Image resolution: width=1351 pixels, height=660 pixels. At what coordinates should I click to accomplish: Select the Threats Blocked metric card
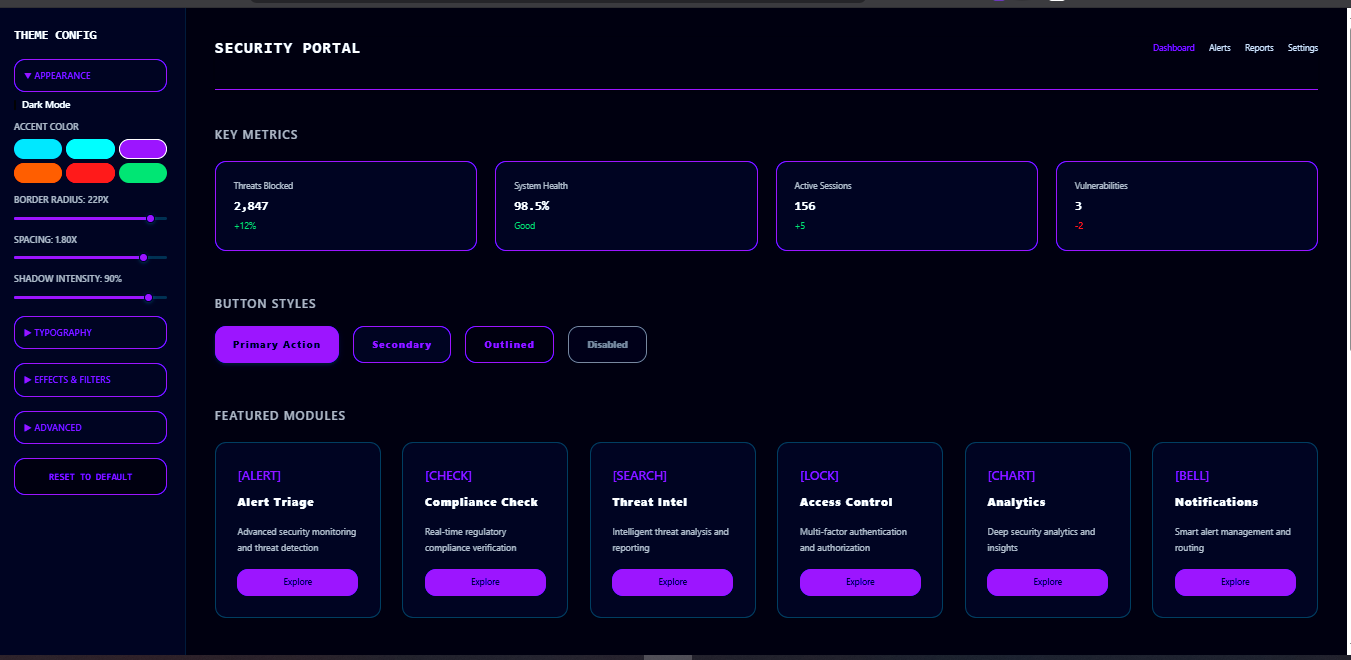click(345, 206)
